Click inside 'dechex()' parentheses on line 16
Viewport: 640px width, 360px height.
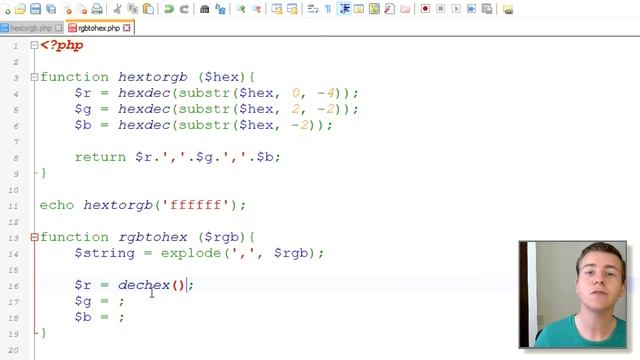pos(178,285)
